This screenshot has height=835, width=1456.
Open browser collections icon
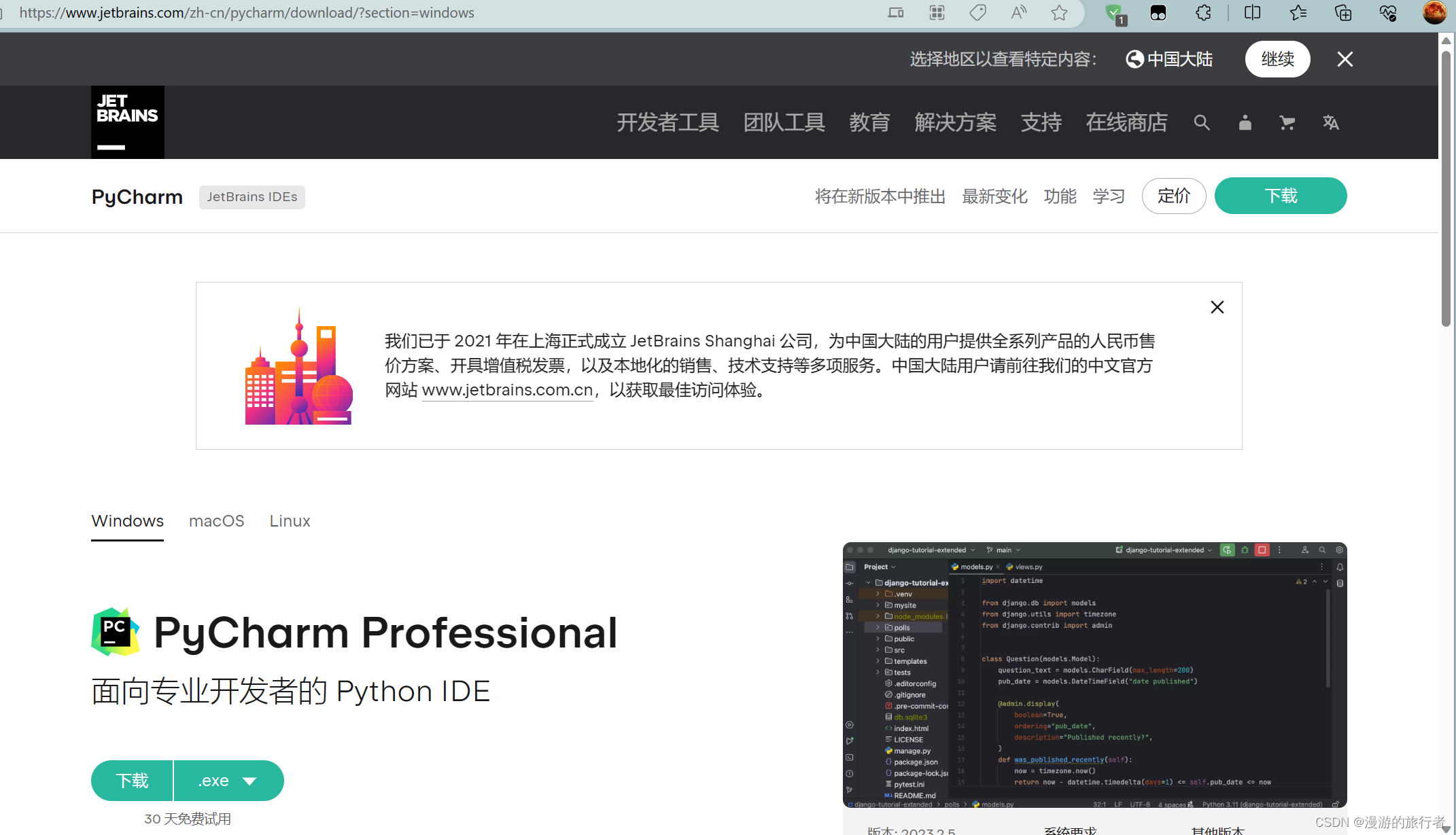click(1343, 13)
